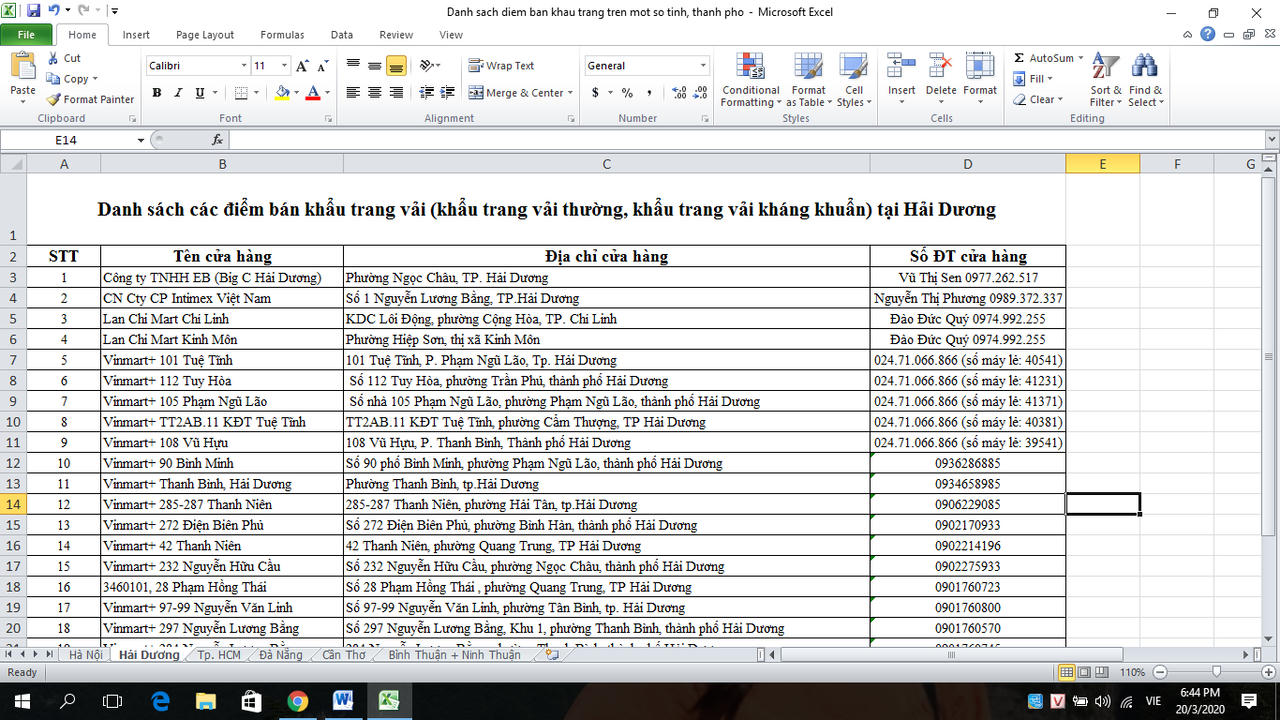Click the Increase Font Size icon
1280x720 pixels.
[303, 66]
